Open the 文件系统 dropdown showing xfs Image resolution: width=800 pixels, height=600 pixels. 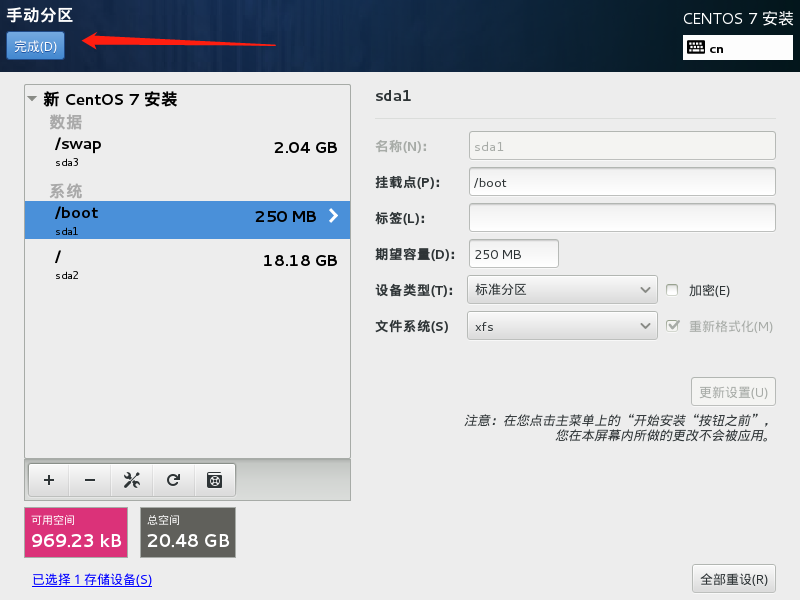tap(562, 326)
